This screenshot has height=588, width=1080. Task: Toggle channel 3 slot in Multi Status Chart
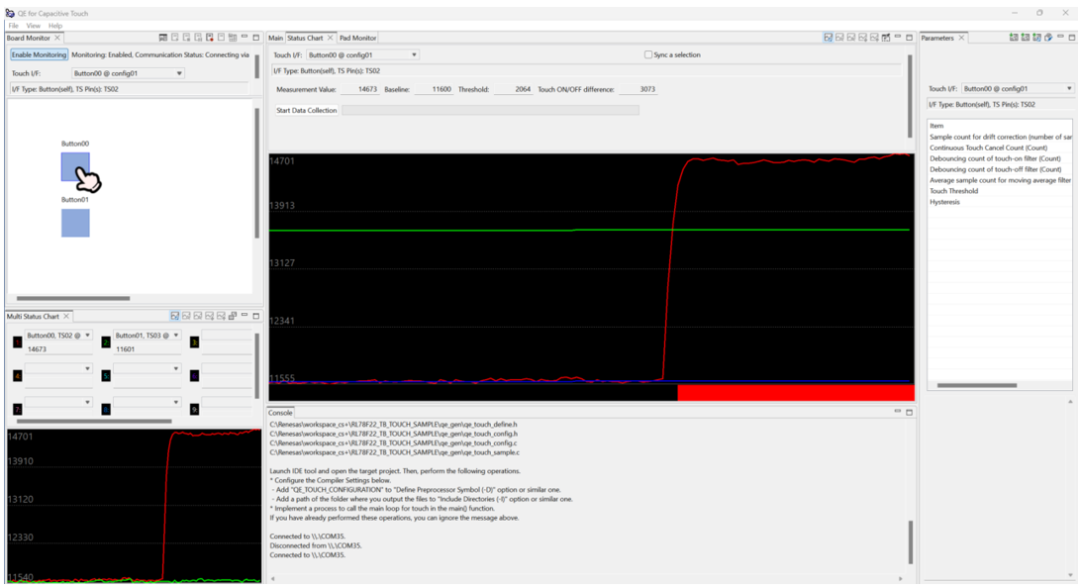pyautogui.click(x=194, y=341)
